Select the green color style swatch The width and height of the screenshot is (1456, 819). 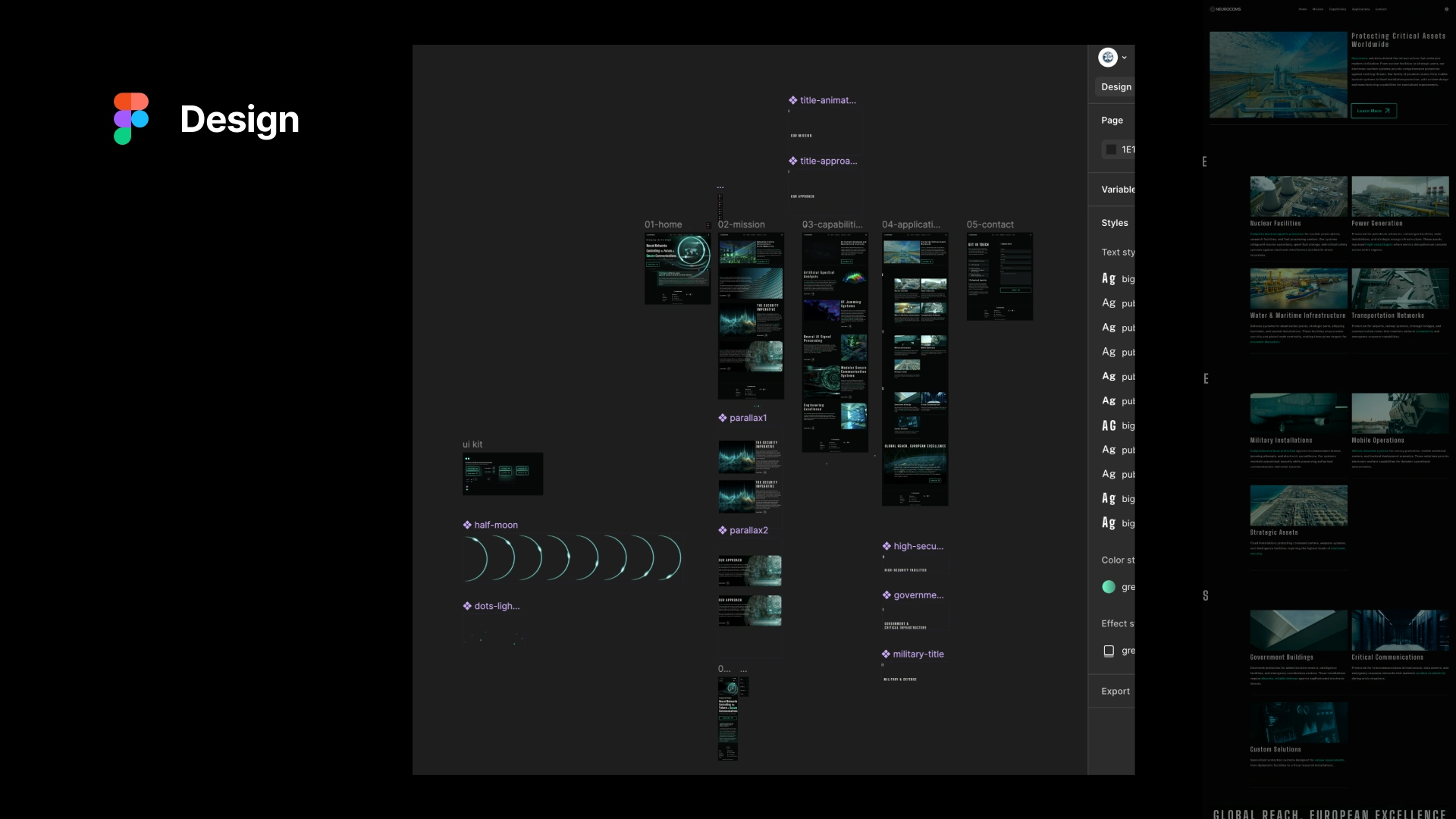pyautogui.click(x=1109, y=587)
